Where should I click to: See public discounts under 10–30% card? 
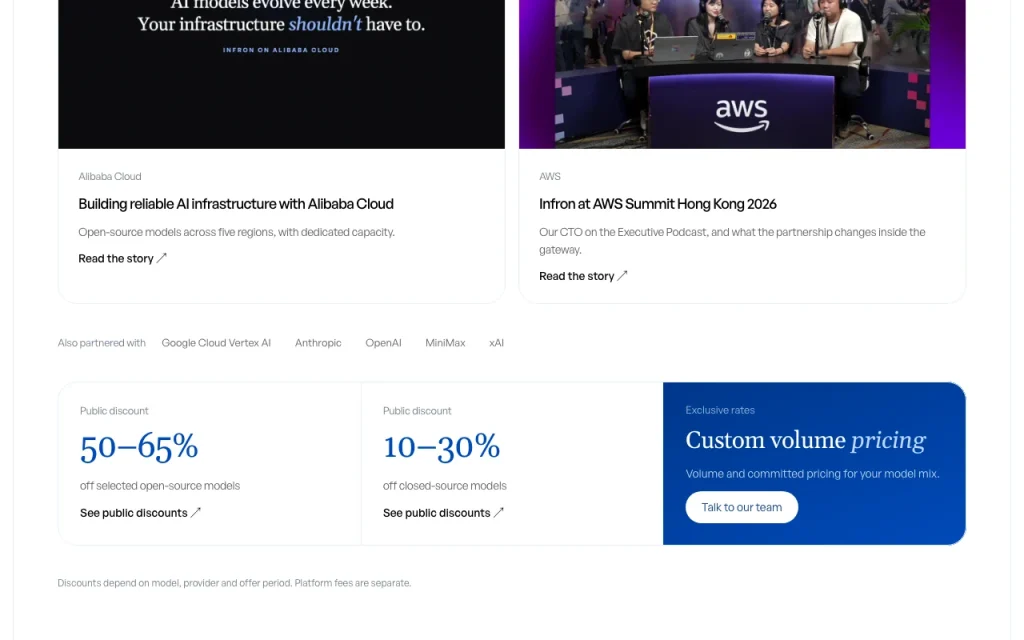point(443,513)
